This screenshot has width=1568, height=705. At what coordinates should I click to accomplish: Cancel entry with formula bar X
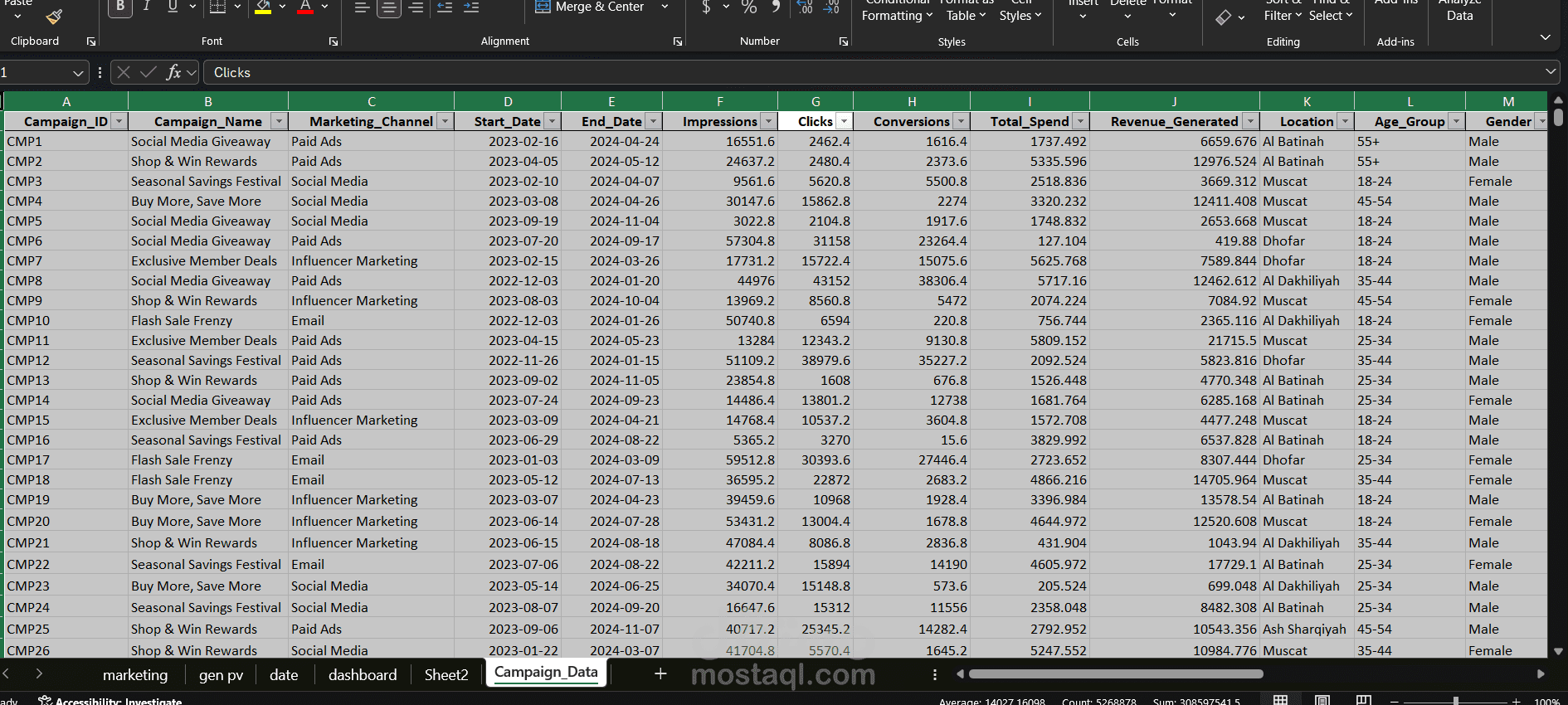tap(124, 72)
